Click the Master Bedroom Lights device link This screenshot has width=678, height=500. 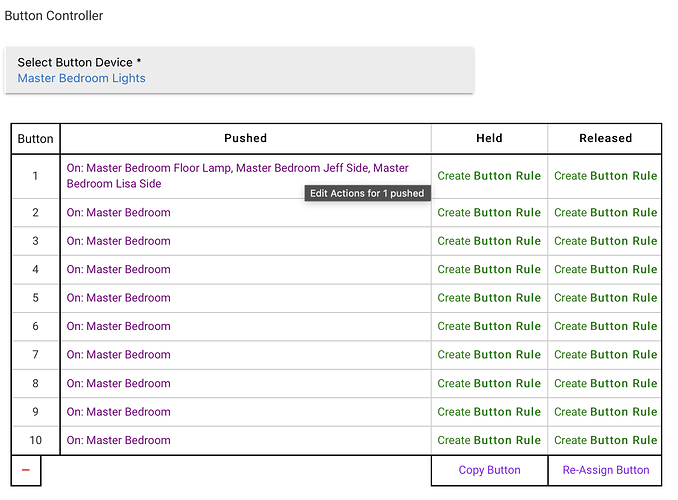(81, 78)
